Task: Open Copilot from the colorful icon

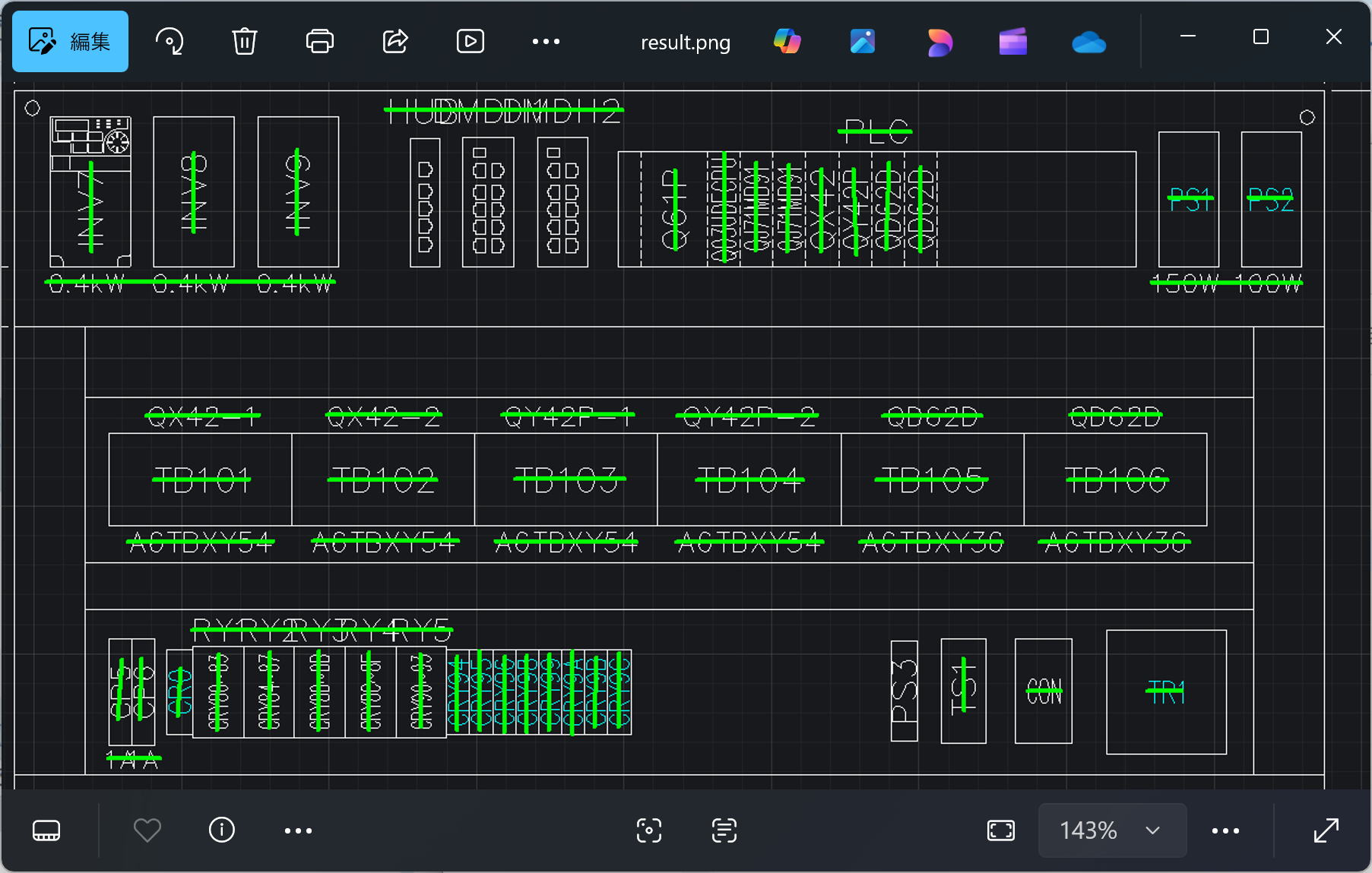Action: tap(787, 41)
